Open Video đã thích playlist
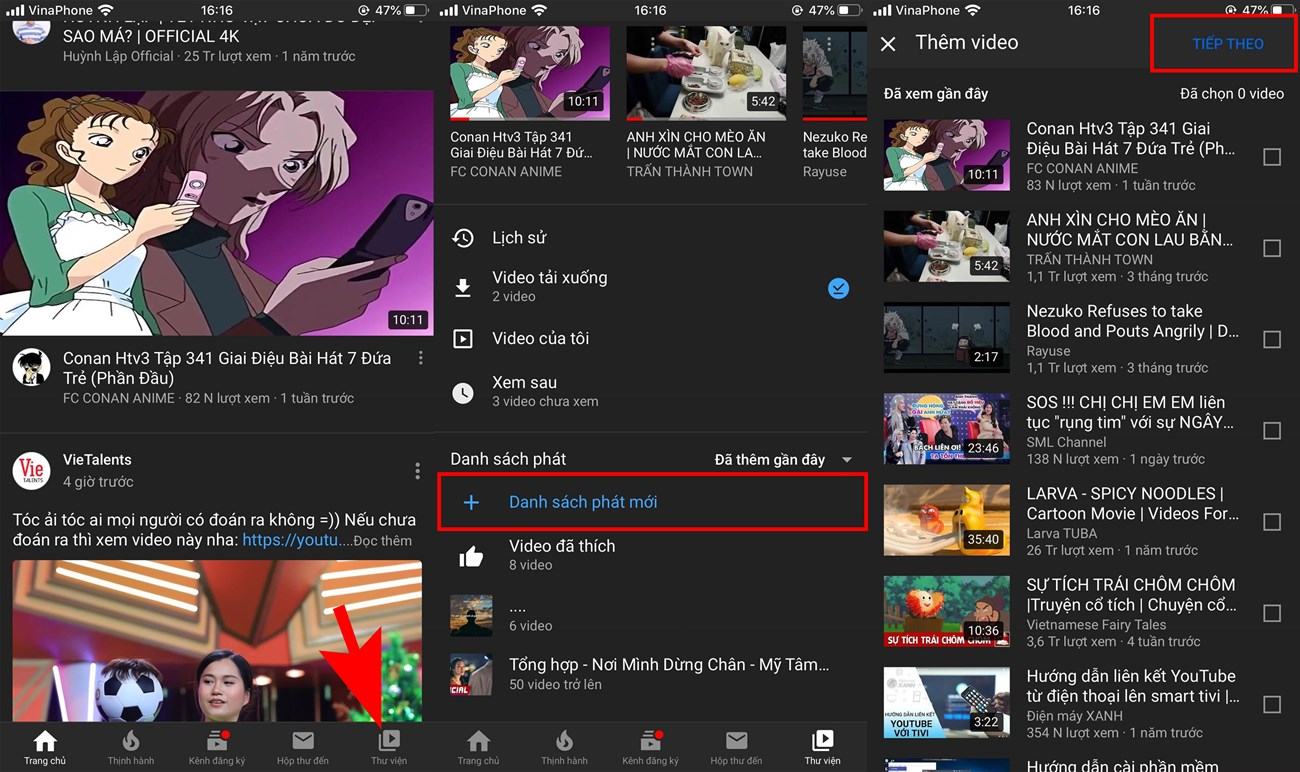The height and width of the screenshot is (772, 1300). (x=650, y=555)
